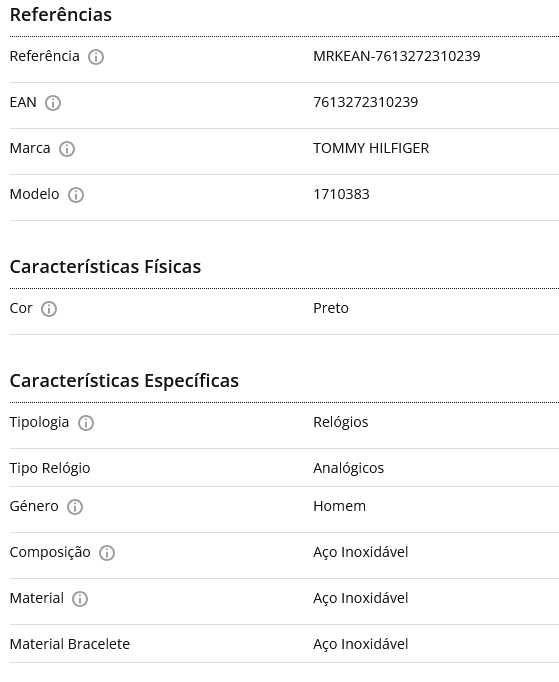The height and width of the screenshot is (682, 559).
Task: Click the Preto color value
Action: click(331, 308)
